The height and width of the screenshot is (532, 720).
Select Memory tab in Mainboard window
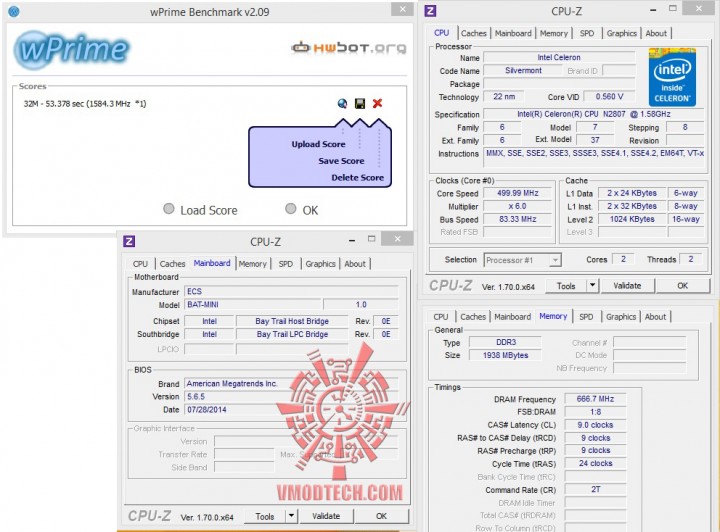point(253,264)
